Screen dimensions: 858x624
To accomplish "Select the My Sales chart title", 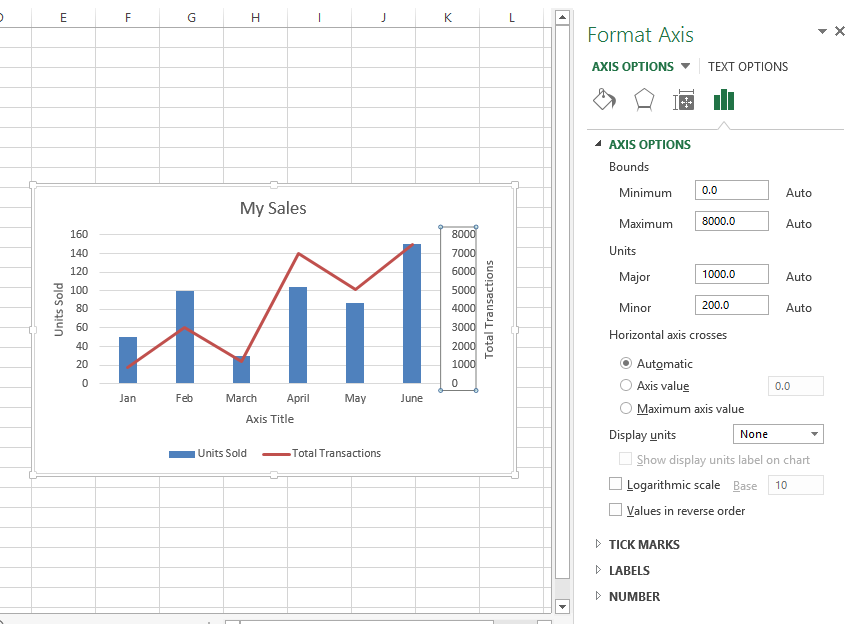I will [271, 208].
